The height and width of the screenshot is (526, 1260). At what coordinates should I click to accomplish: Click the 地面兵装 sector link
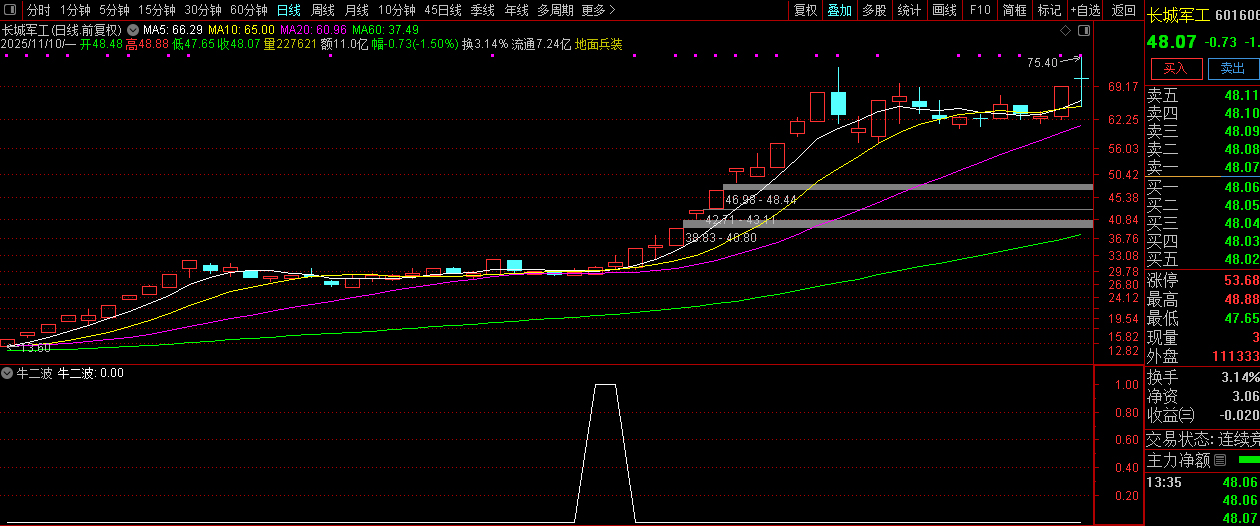599,44
